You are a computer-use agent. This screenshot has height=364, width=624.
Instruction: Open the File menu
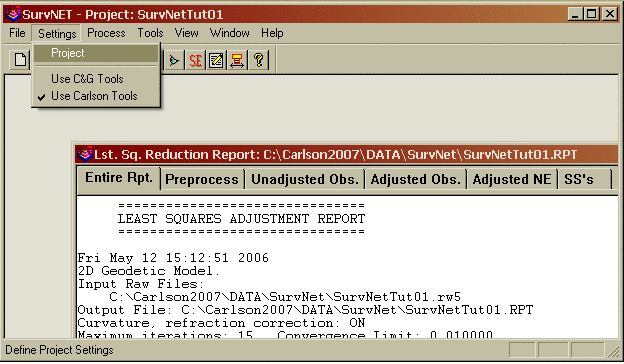(17, 33)
